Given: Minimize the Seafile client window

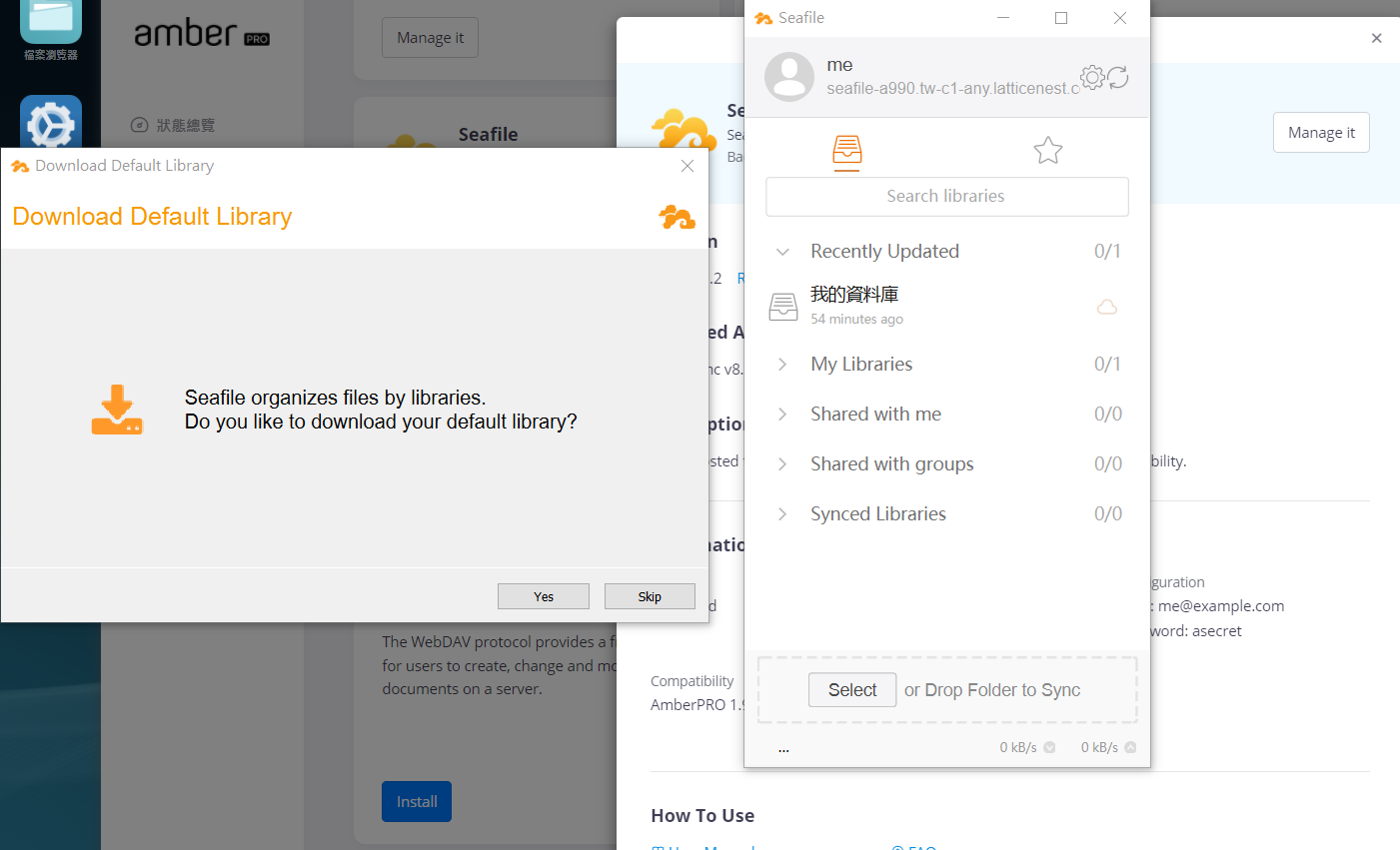Looking at the screenshot, I should pyautogui.click(x=1003, y=18).
